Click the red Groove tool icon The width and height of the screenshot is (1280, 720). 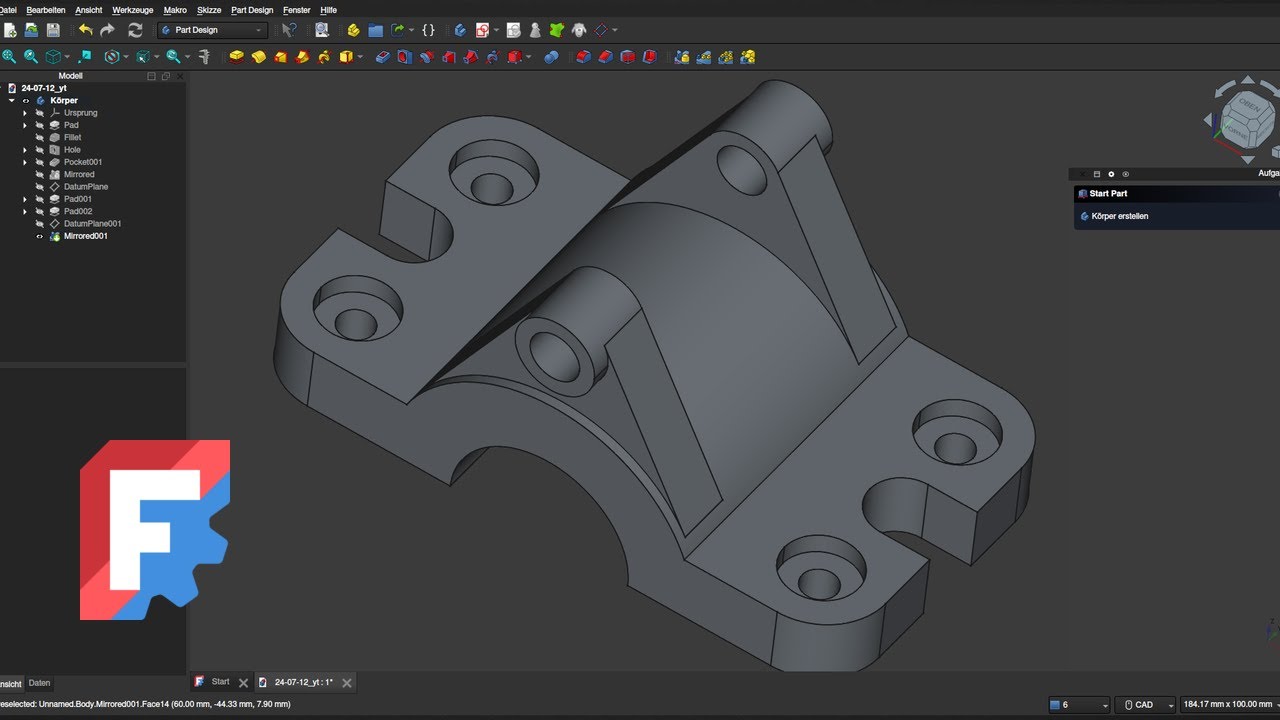426,57
